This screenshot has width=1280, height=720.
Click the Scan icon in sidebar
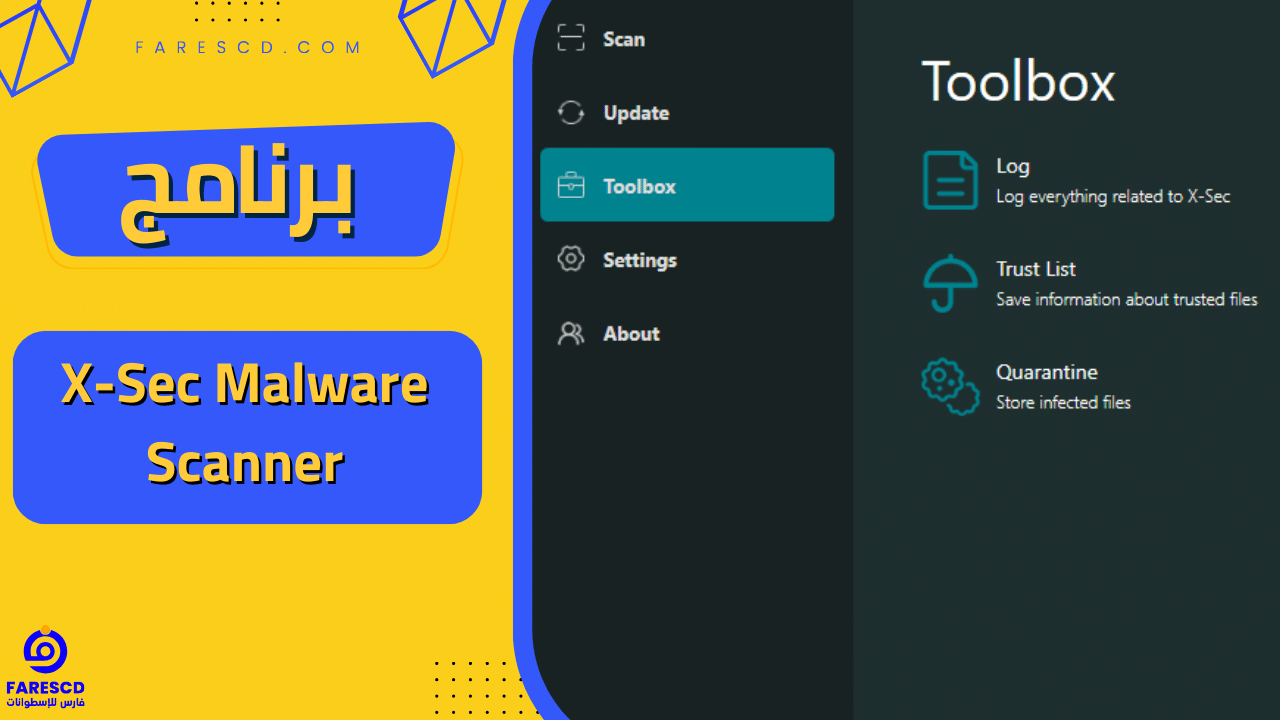coord(571,39)
